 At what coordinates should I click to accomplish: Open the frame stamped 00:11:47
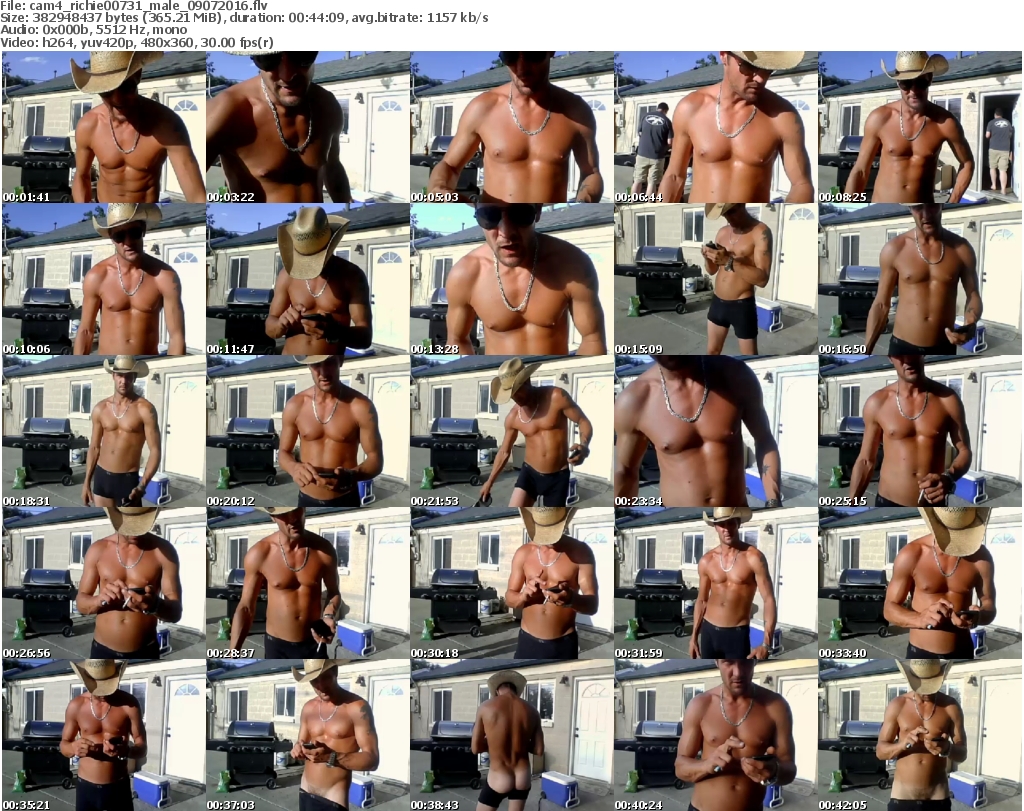pos(308,279)
